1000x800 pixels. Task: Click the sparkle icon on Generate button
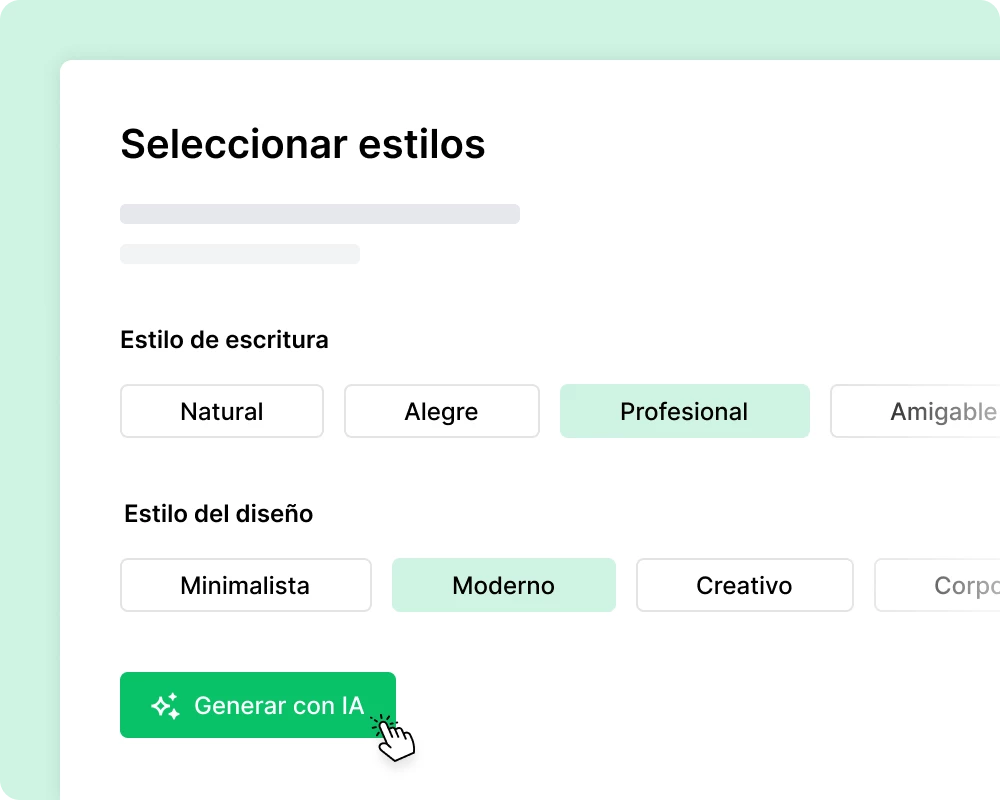(166, 706)
